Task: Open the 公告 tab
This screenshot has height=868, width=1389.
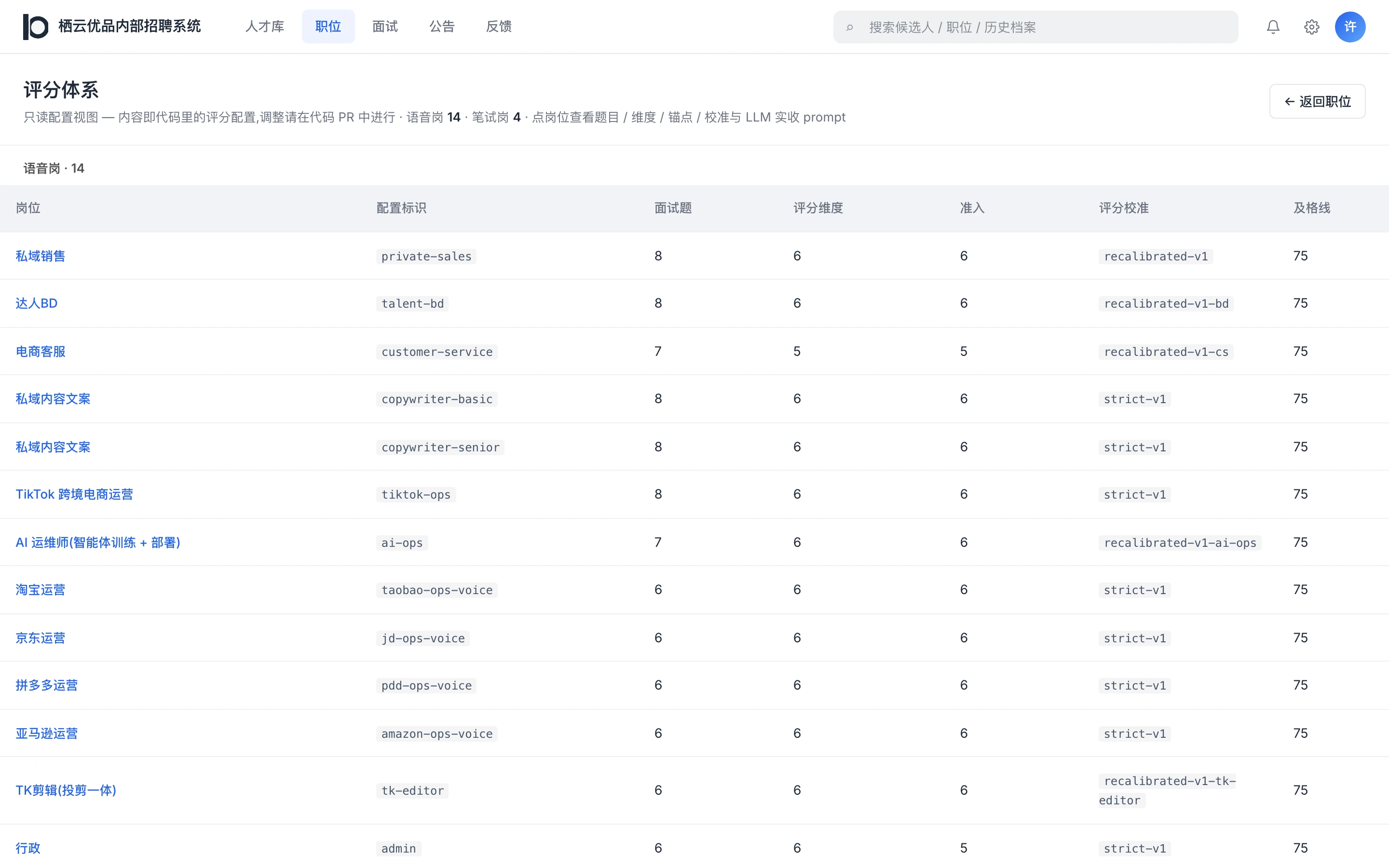Action: pyautogui.click(x=442, y=27)
